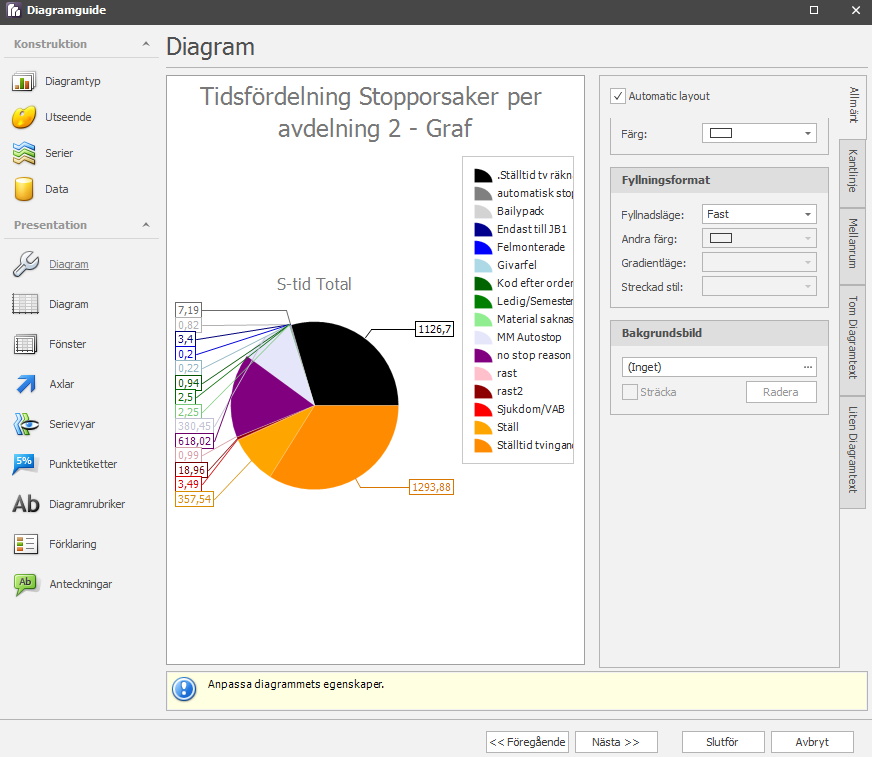Click the Diagramrubriker Ab icon
Viewport: 872px width, 757px height.
coord(26,504)
